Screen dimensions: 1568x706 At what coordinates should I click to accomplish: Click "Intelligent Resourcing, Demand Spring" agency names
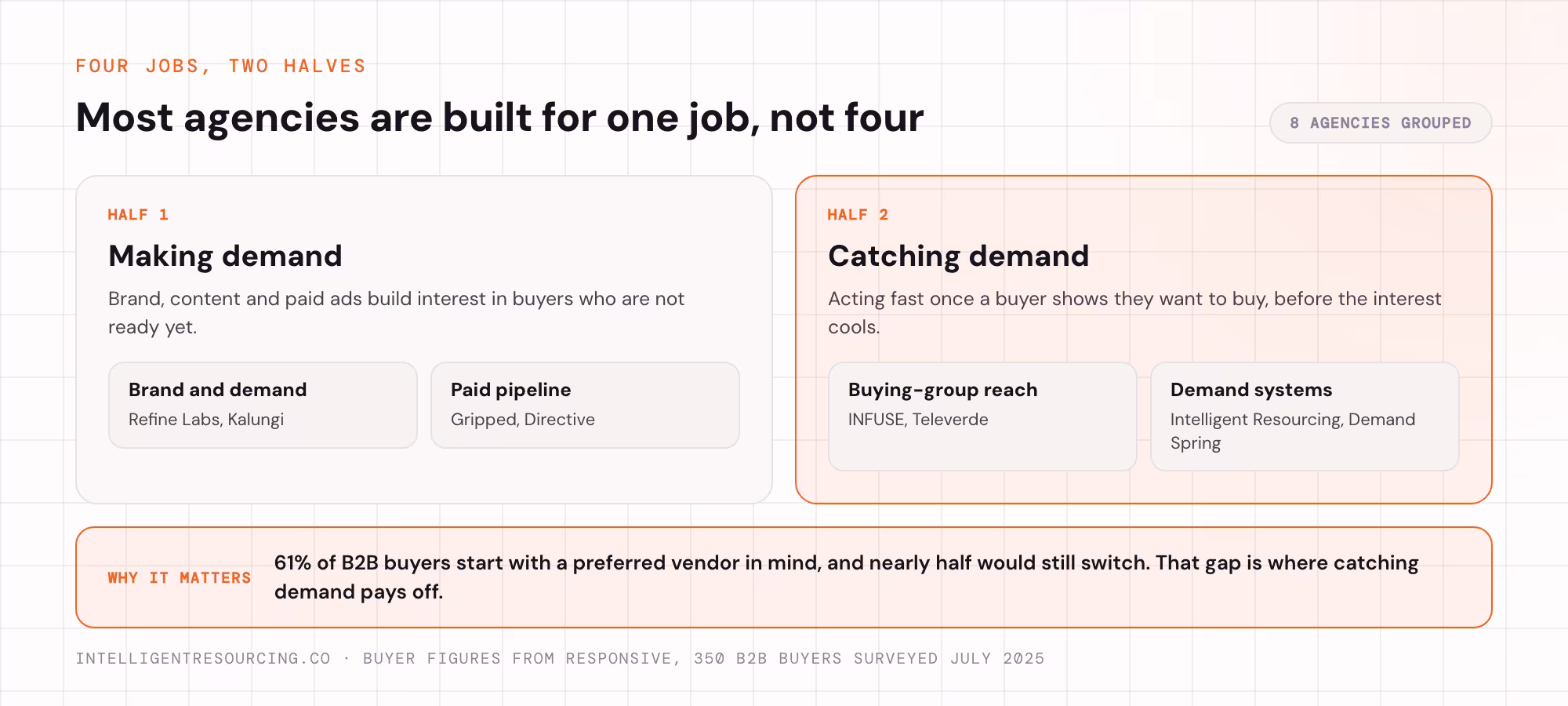coord(1293,431)
